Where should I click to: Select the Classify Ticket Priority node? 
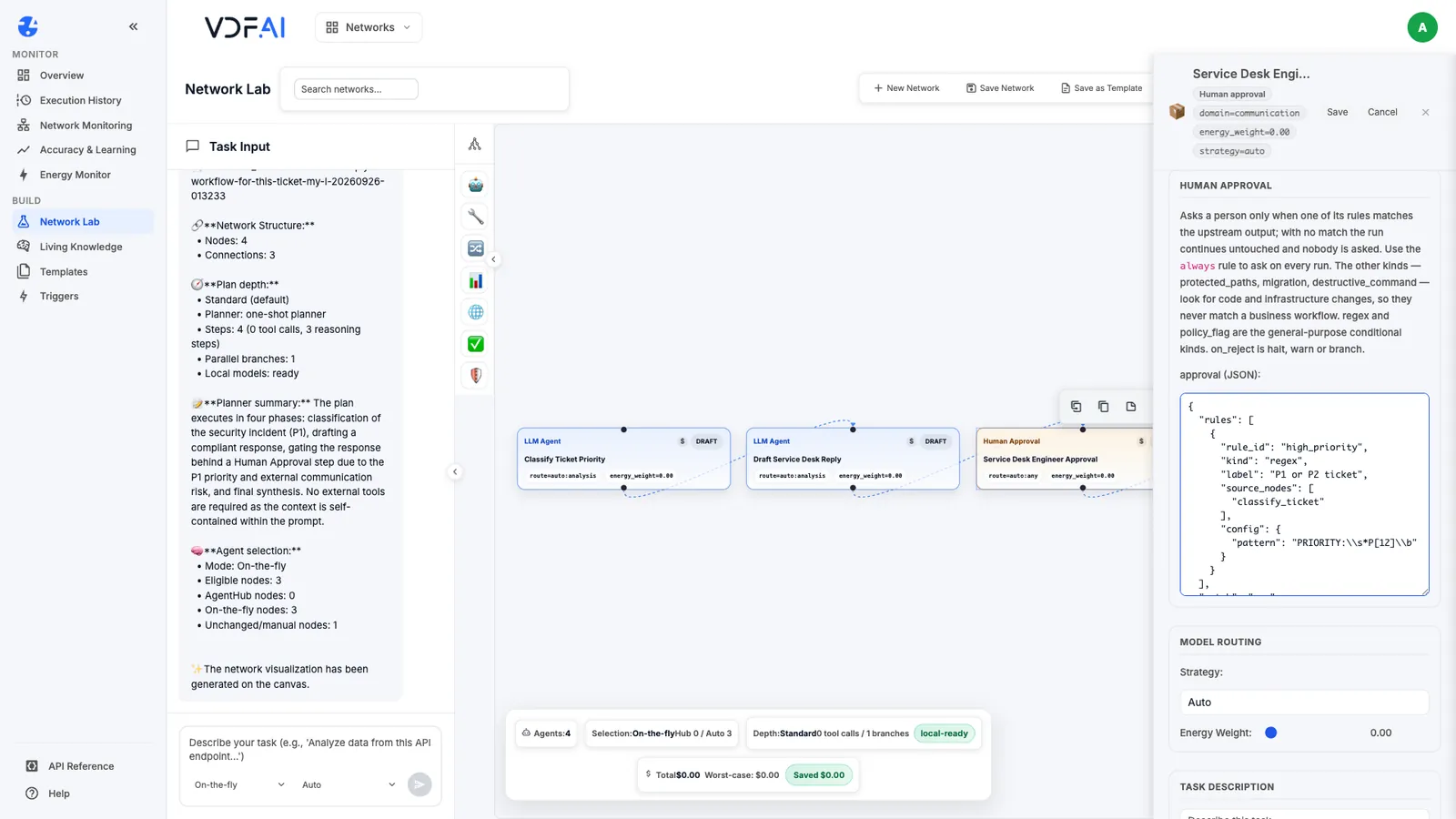[x=623, y=459]
